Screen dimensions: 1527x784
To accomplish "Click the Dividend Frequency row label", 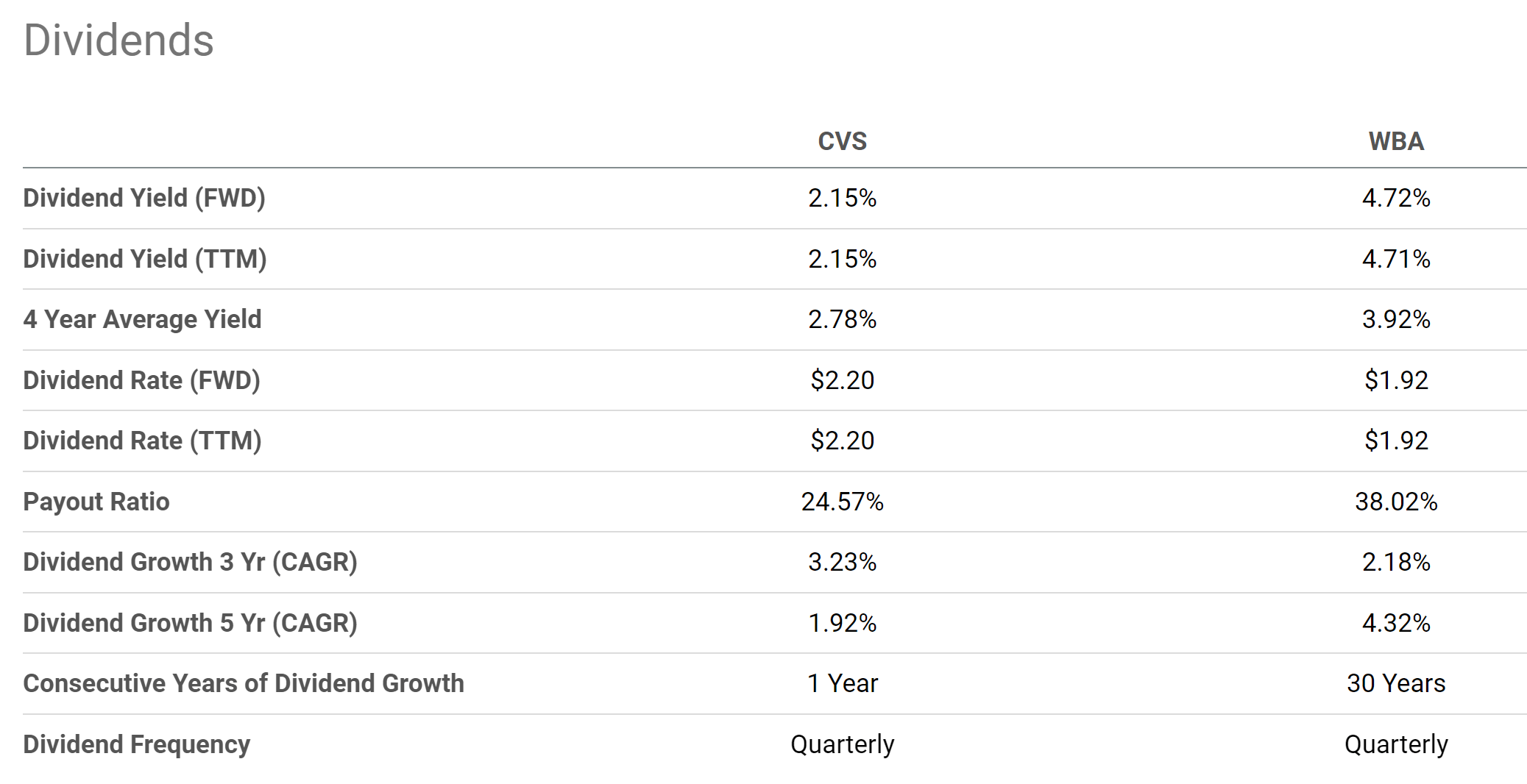I will pos(136,744).
